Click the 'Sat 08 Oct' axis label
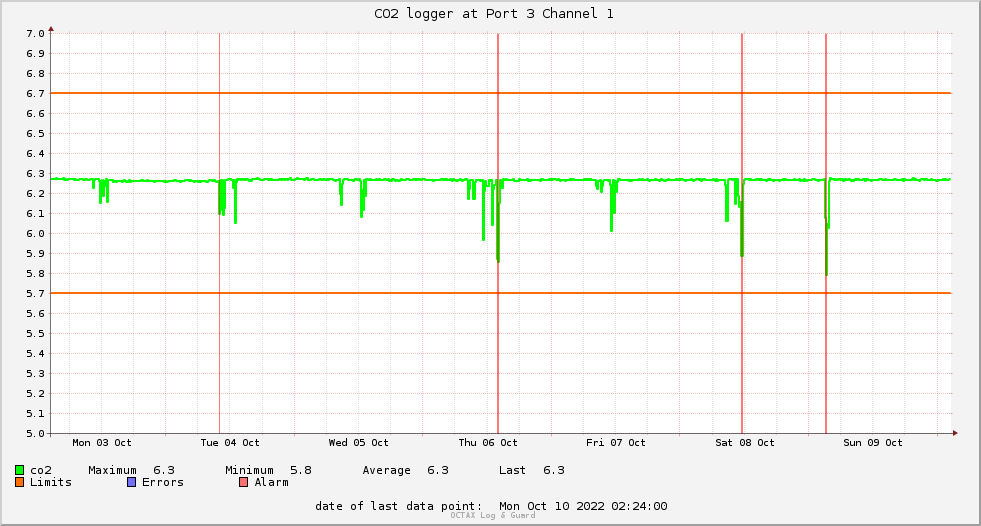 pyautogui.click(x=745, y=443)
